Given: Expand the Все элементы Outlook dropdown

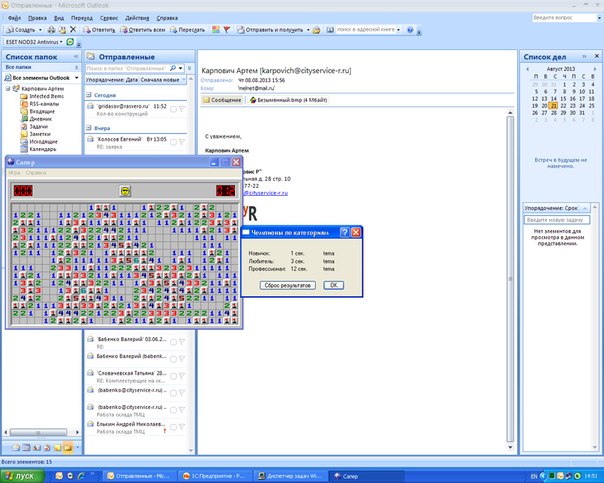Looking at the screenshot, I should (77, 78).
